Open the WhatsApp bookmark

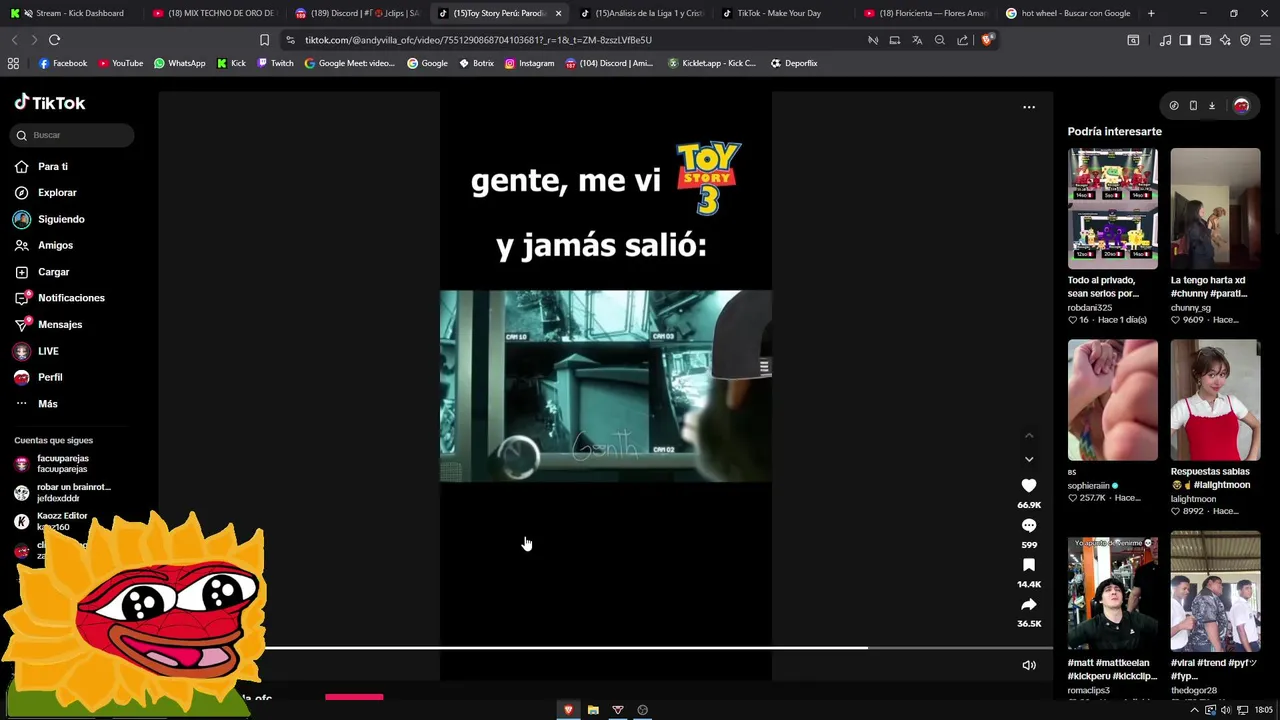tap(179, 63)
